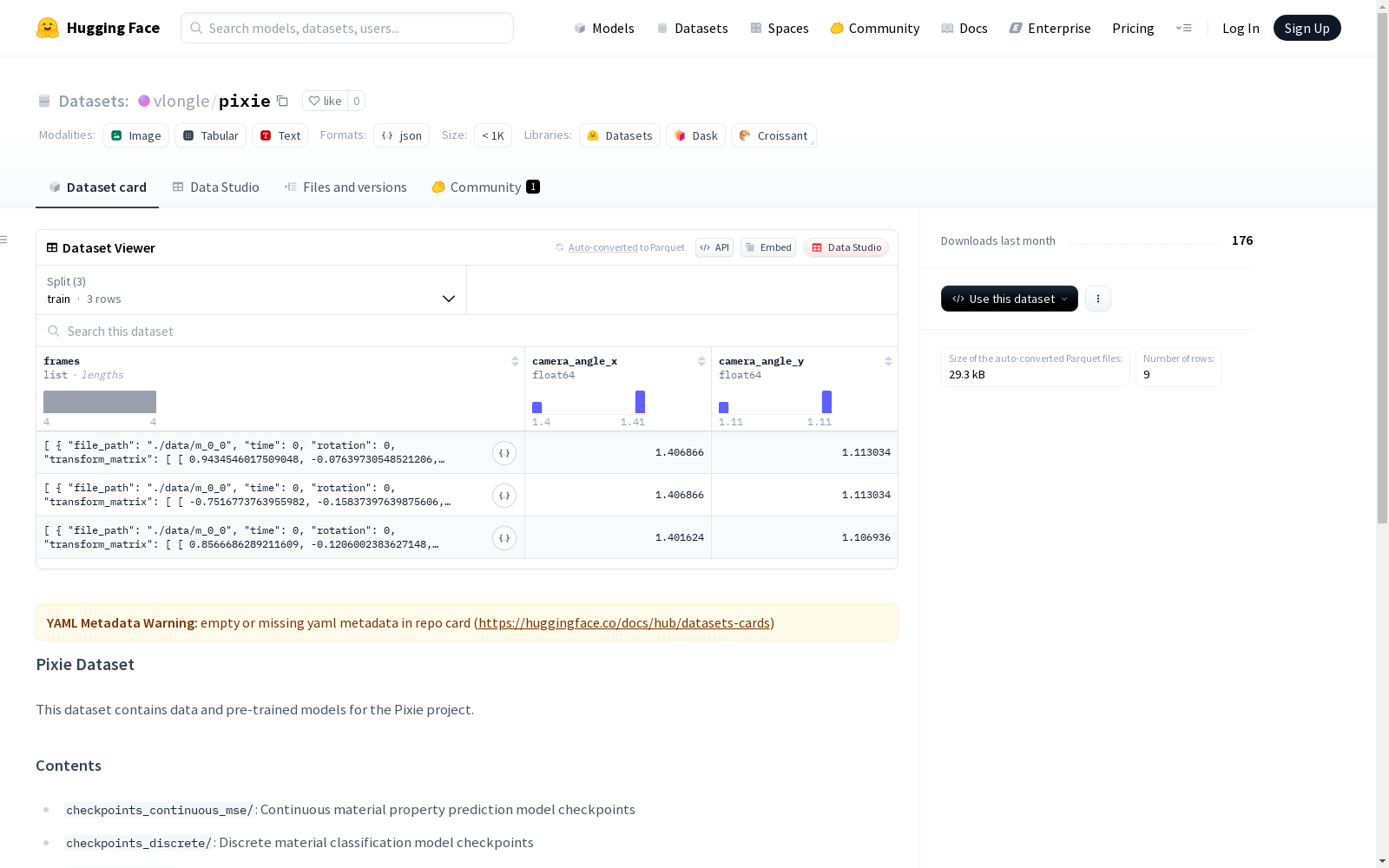
Task: Go to Pricing page
Action: (1133, 28)
